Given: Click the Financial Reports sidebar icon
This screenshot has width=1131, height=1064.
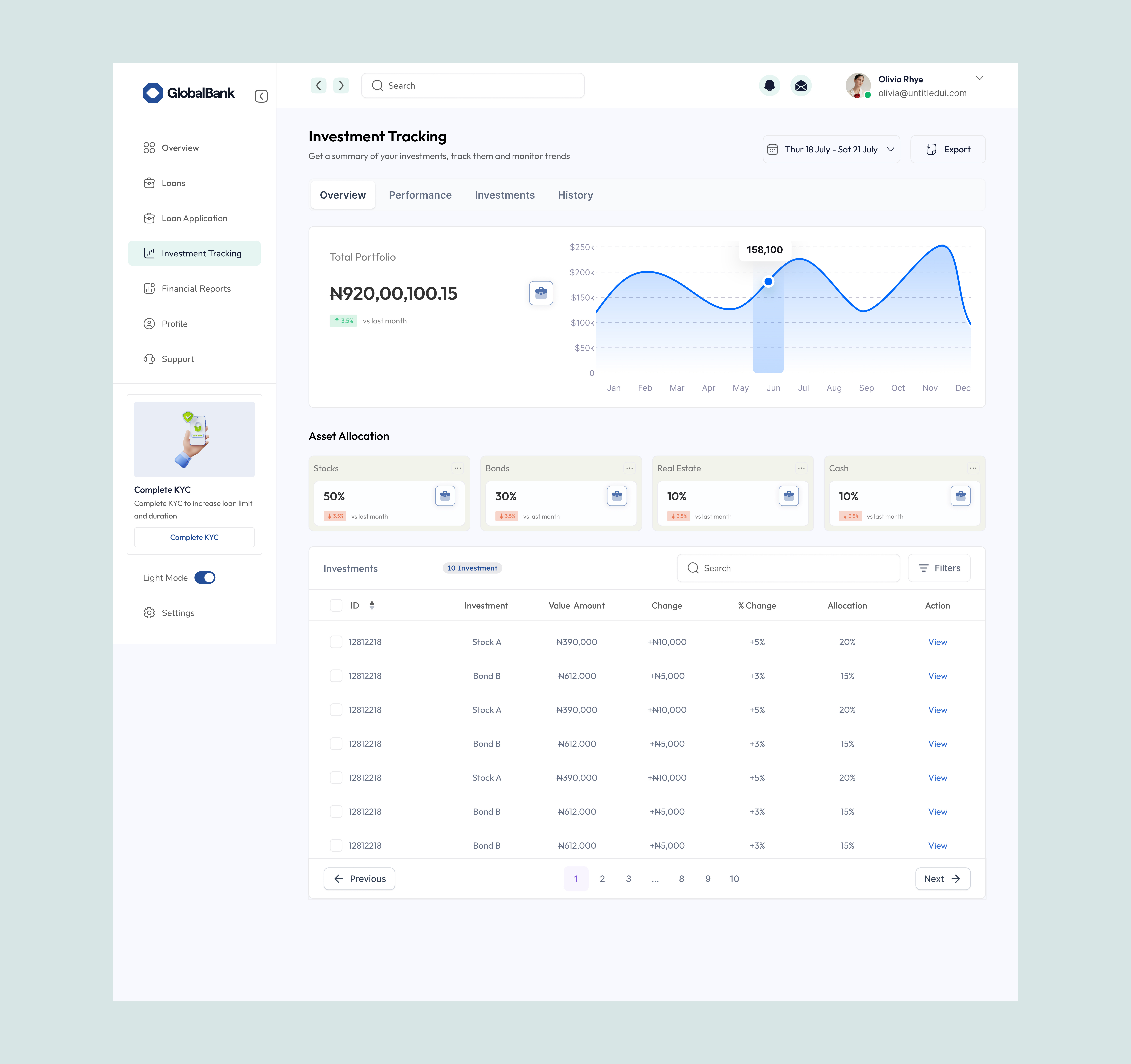Looking at the screenshot, I should pyautogui.click(x=149, y=288).
